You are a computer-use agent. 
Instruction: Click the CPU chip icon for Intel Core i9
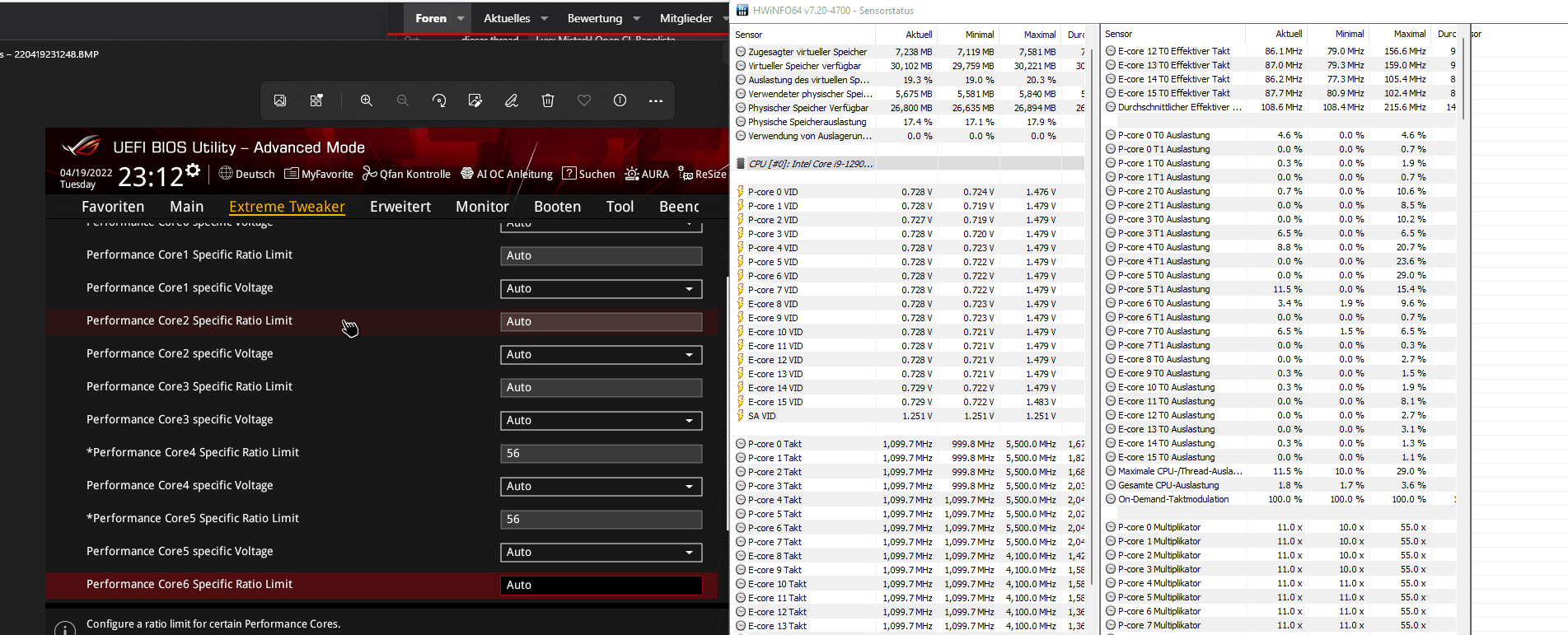click(x=741, y=164)
